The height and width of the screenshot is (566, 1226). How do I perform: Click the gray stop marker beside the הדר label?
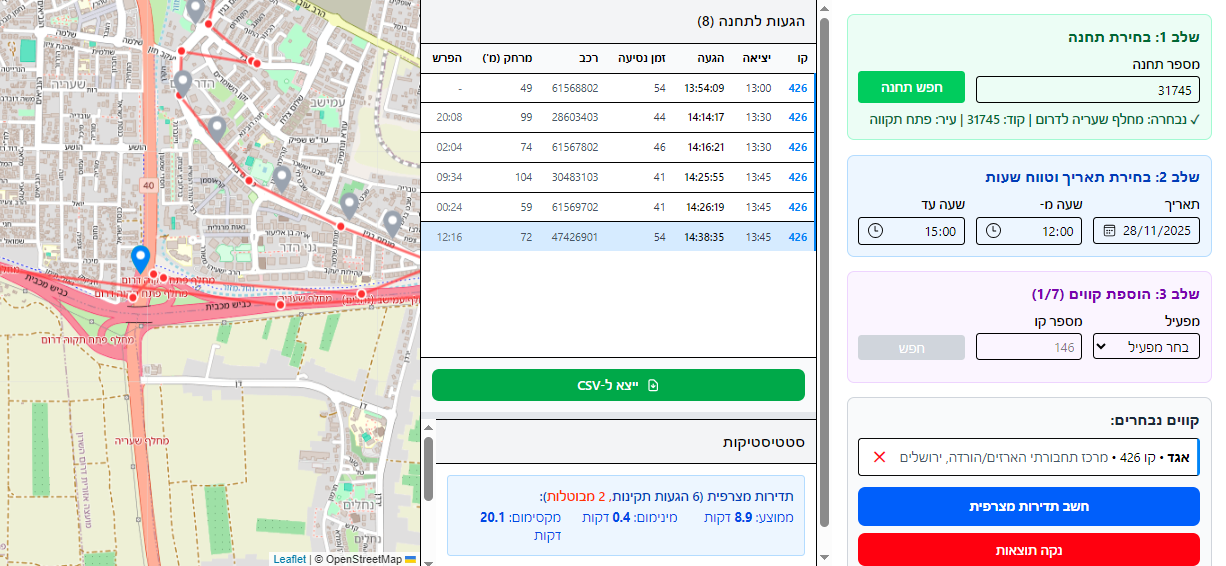(182, 83)
